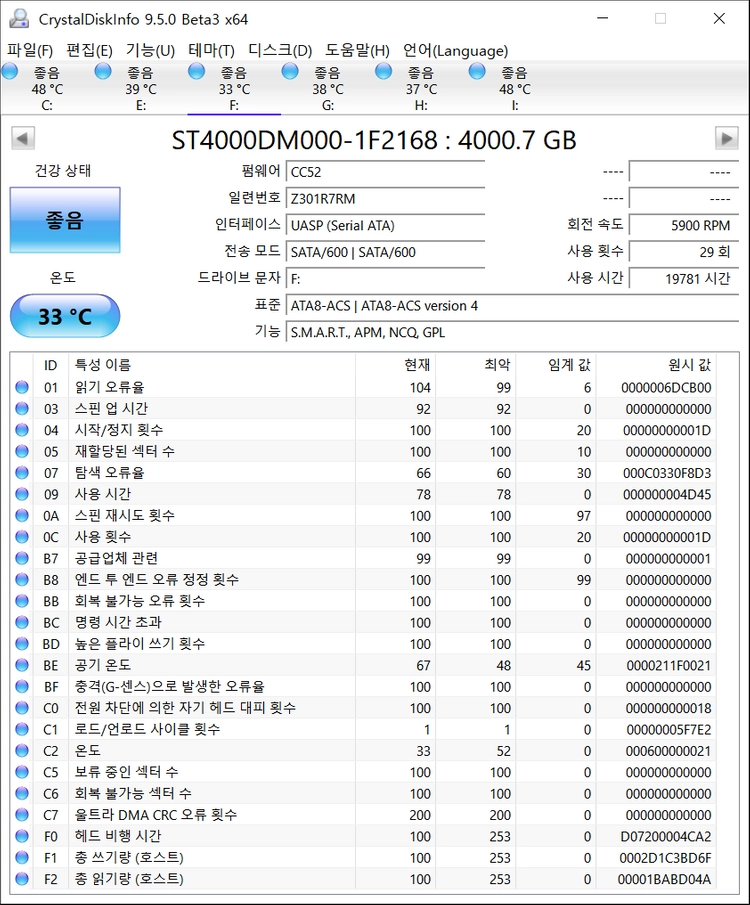The height and width of the screenshot is (905, 750).
Task: Go to next disk with right arrow
Action: pyautogui.click(x=726, y=139)
